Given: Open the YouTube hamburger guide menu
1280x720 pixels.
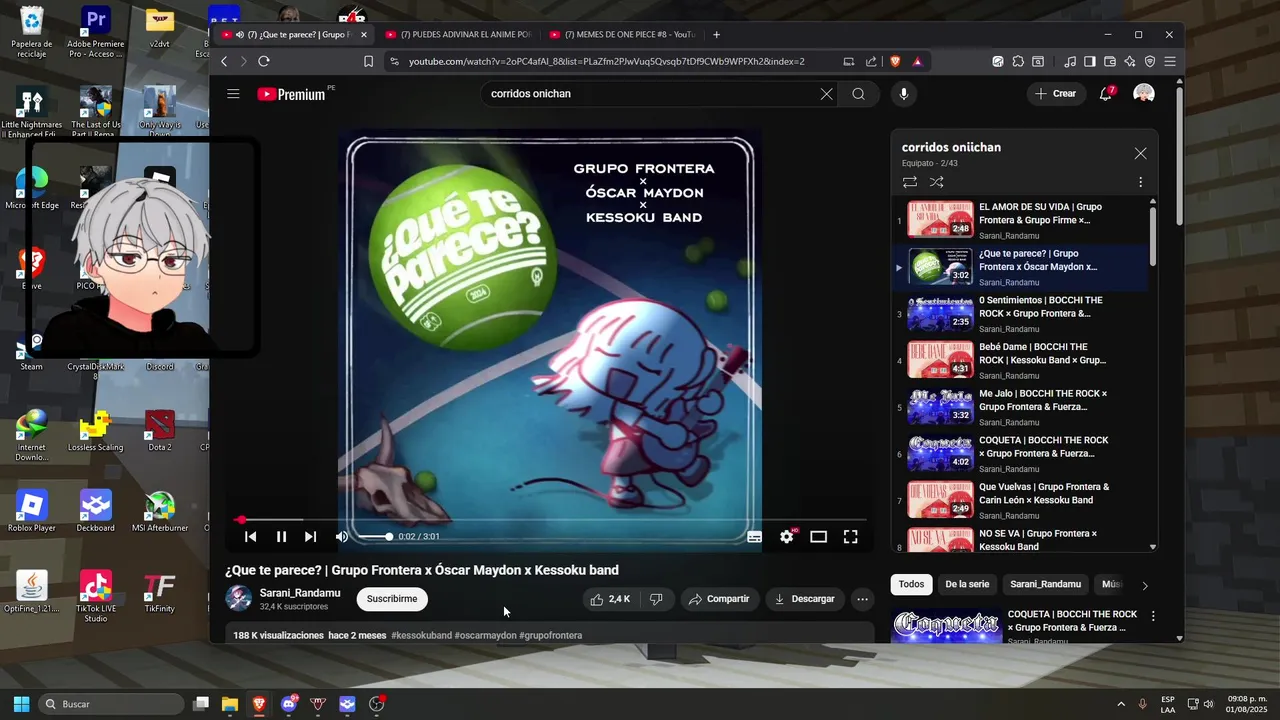Looking at the screenshot, I should coord(233,94).
